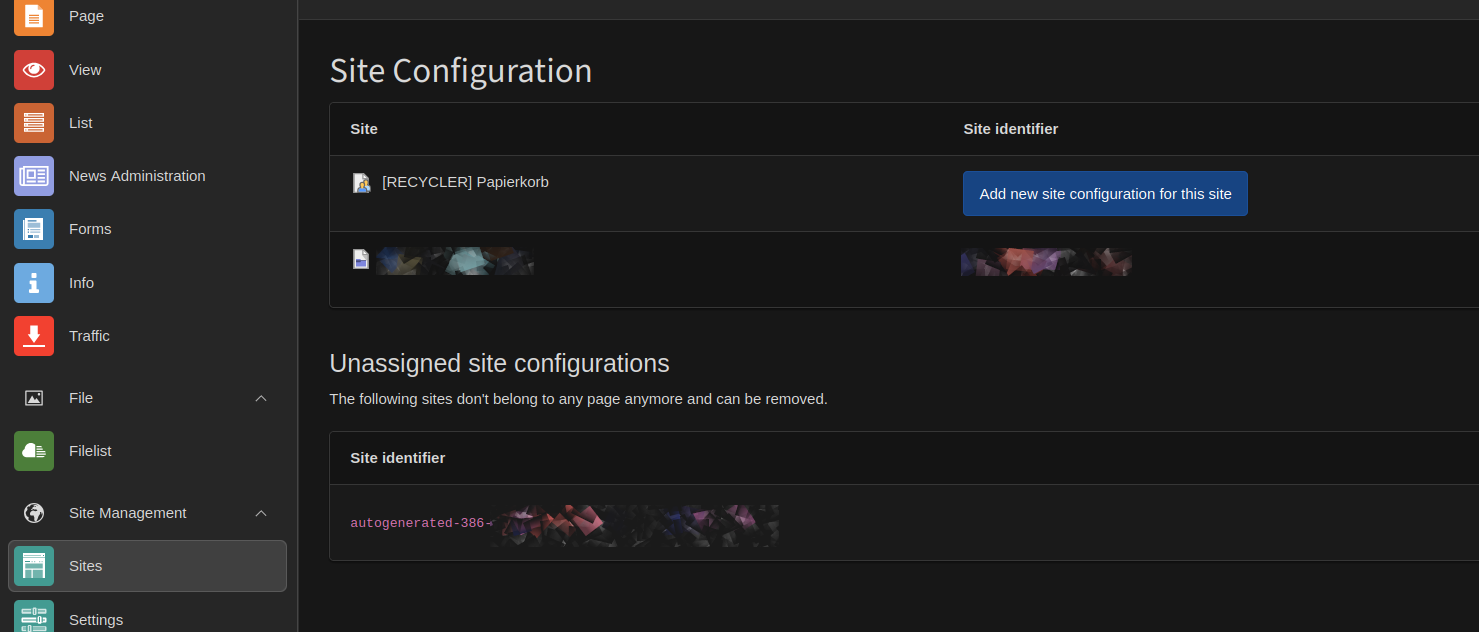Open the Info module icon
Viewport: 1479px width, 632px height.
pyautogui.click(x=34, y=283)
